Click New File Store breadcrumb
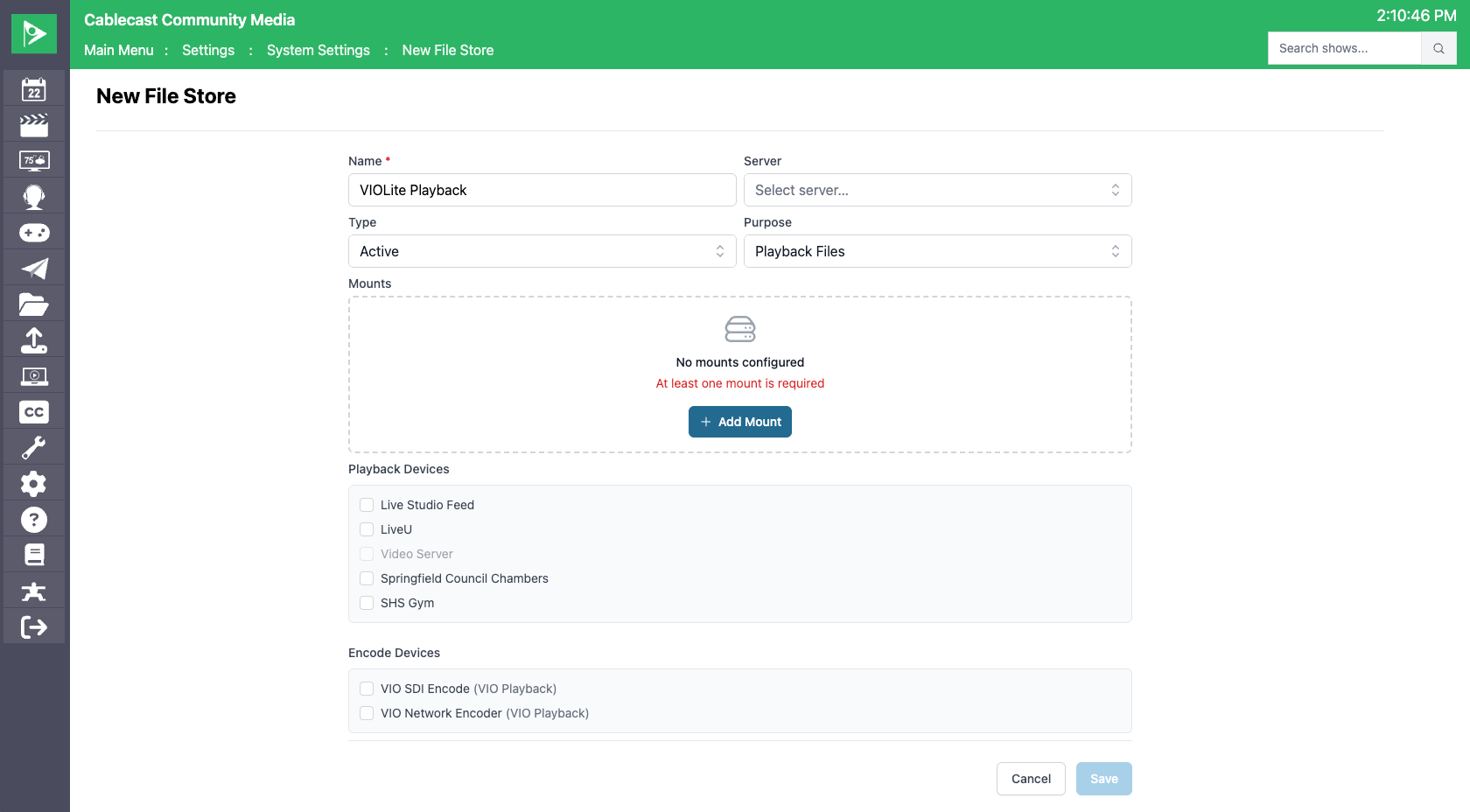This screenshot has width=1470, height=812. (x=448, y=50)
